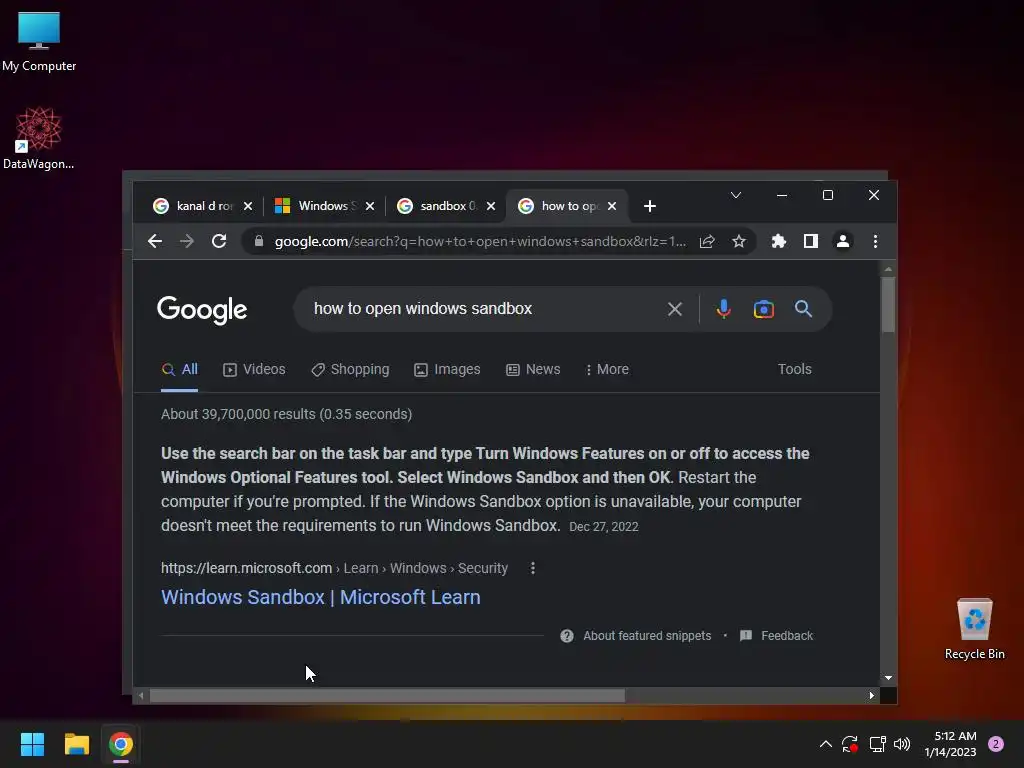Viewport: 1024px width, 768px height.
Task: Open the Chrome Extensions puzzle icon
Action: pos(778,242)
